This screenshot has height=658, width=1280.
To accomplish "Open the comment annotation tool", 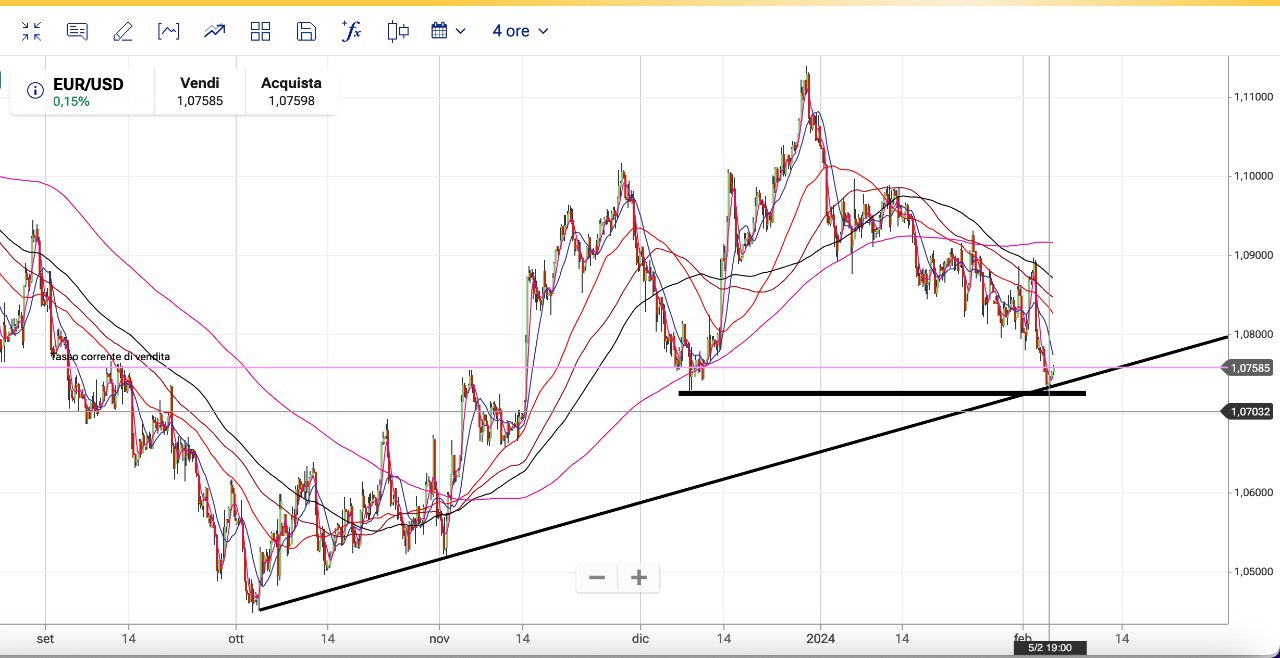I will [x=77, y=31].
